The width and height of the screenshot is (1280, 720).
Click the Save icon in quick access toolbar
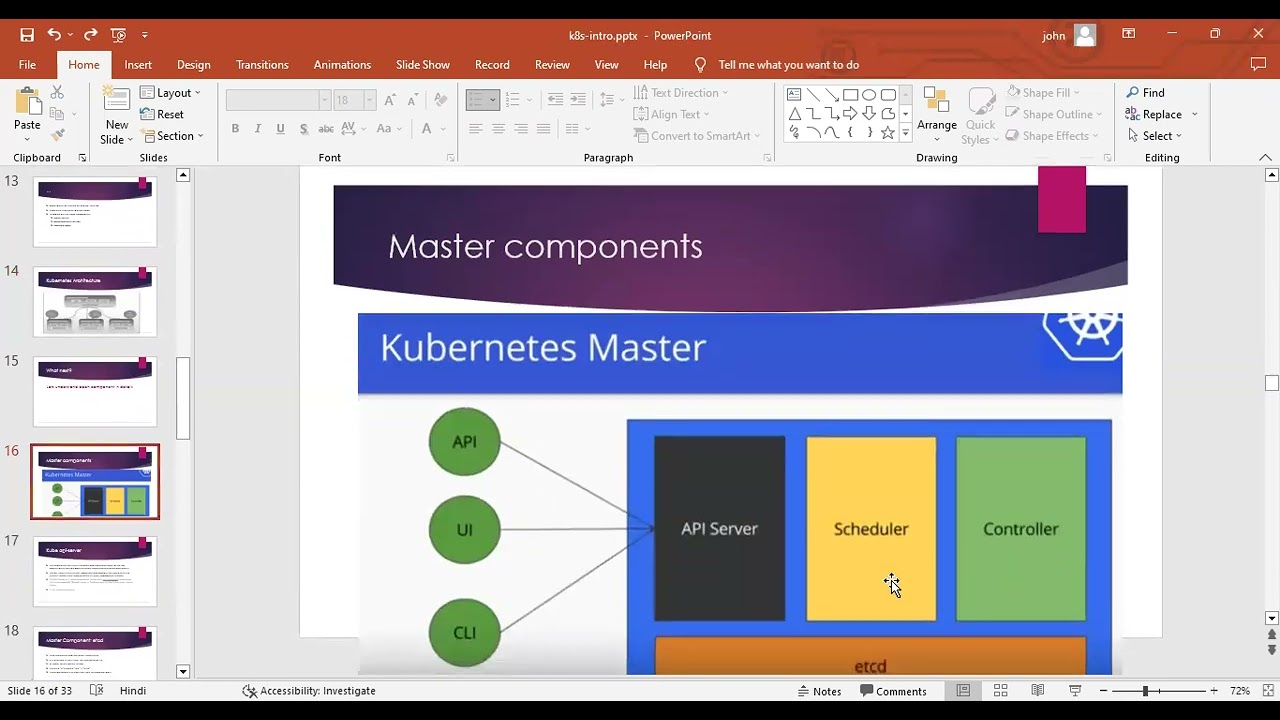click(27, 35)
